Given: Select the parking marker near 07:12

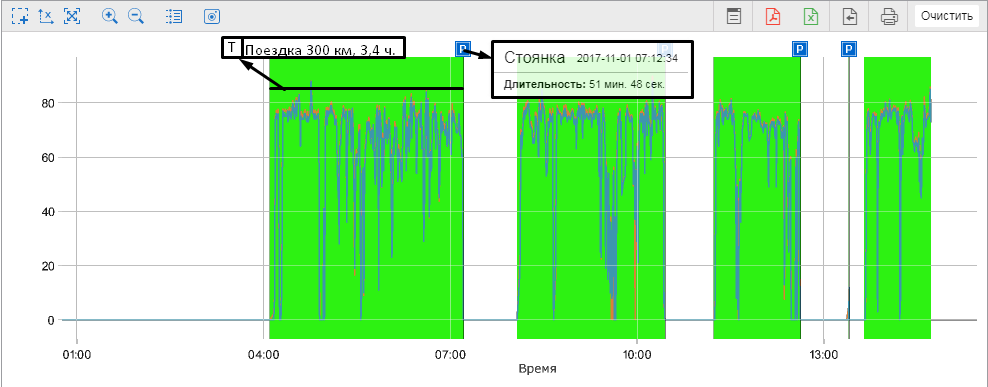Looking at the screenshot, I should click(x=463, y=49).
